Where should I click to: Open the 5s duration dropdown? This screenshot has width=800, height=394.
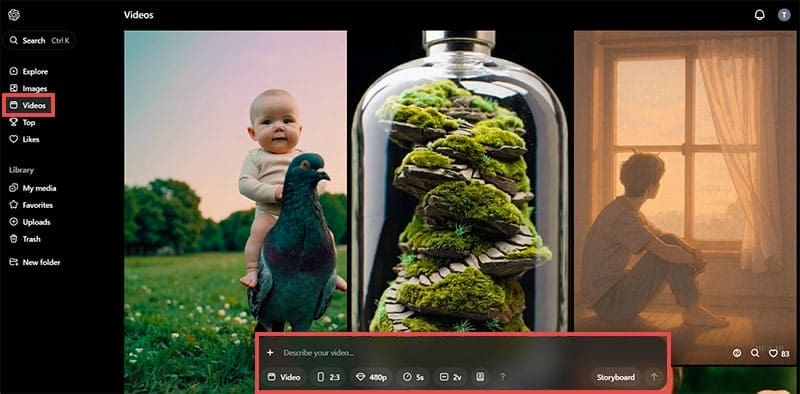[413, 377]
